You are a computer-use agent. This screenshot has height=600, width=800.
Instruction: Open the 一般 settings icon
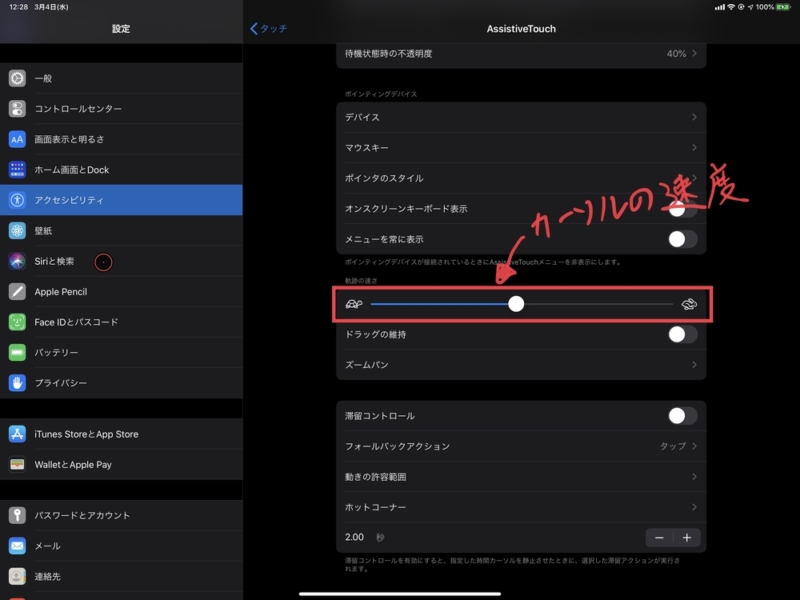click(x=17, y=78)
